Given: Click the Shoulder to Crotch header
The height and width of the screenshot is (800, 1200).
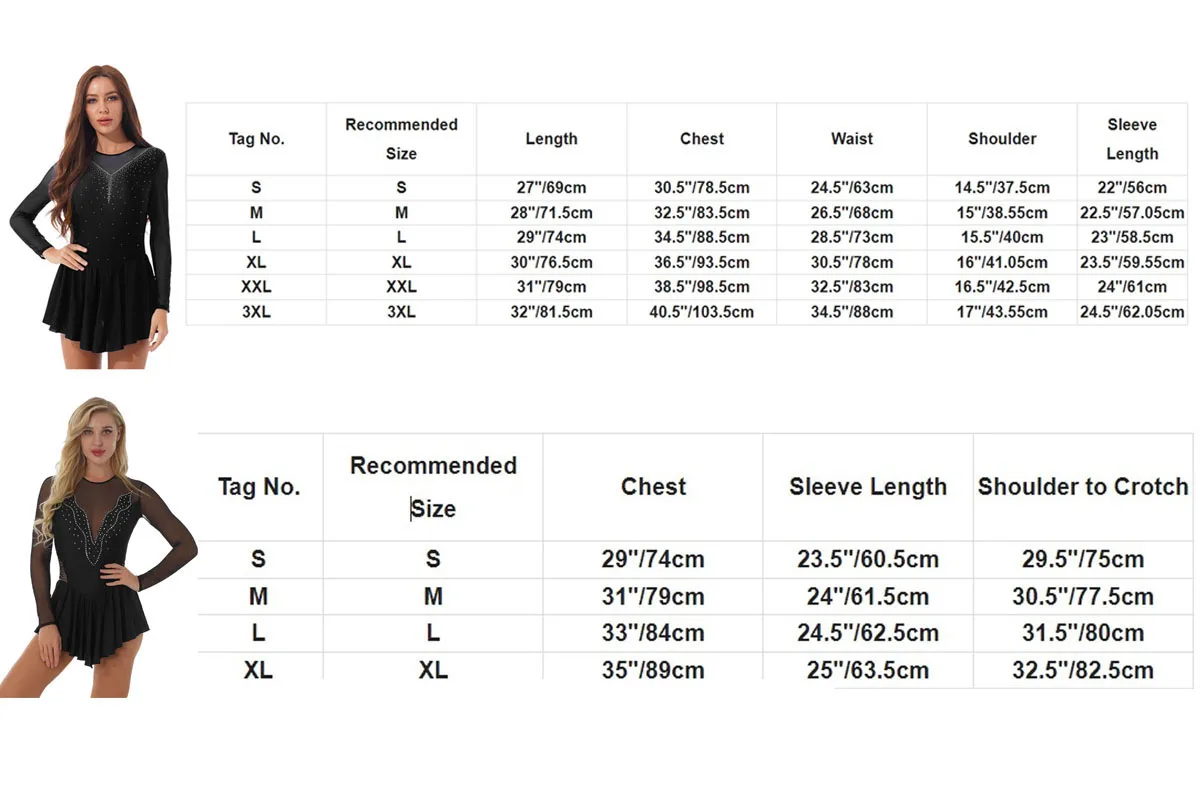Looking at the screenshot, I should pos(1083,487).
